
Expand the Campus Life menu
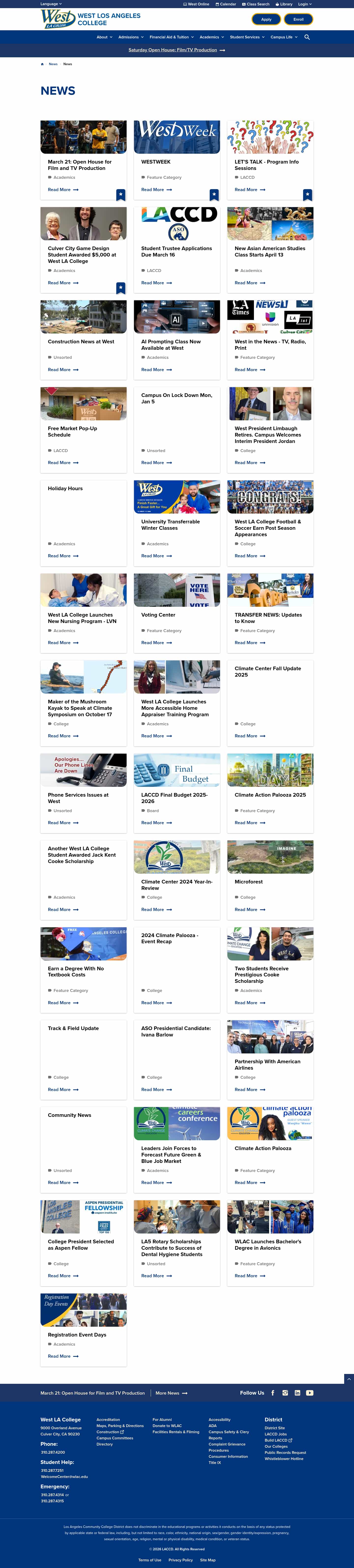[x=284, y=37]
